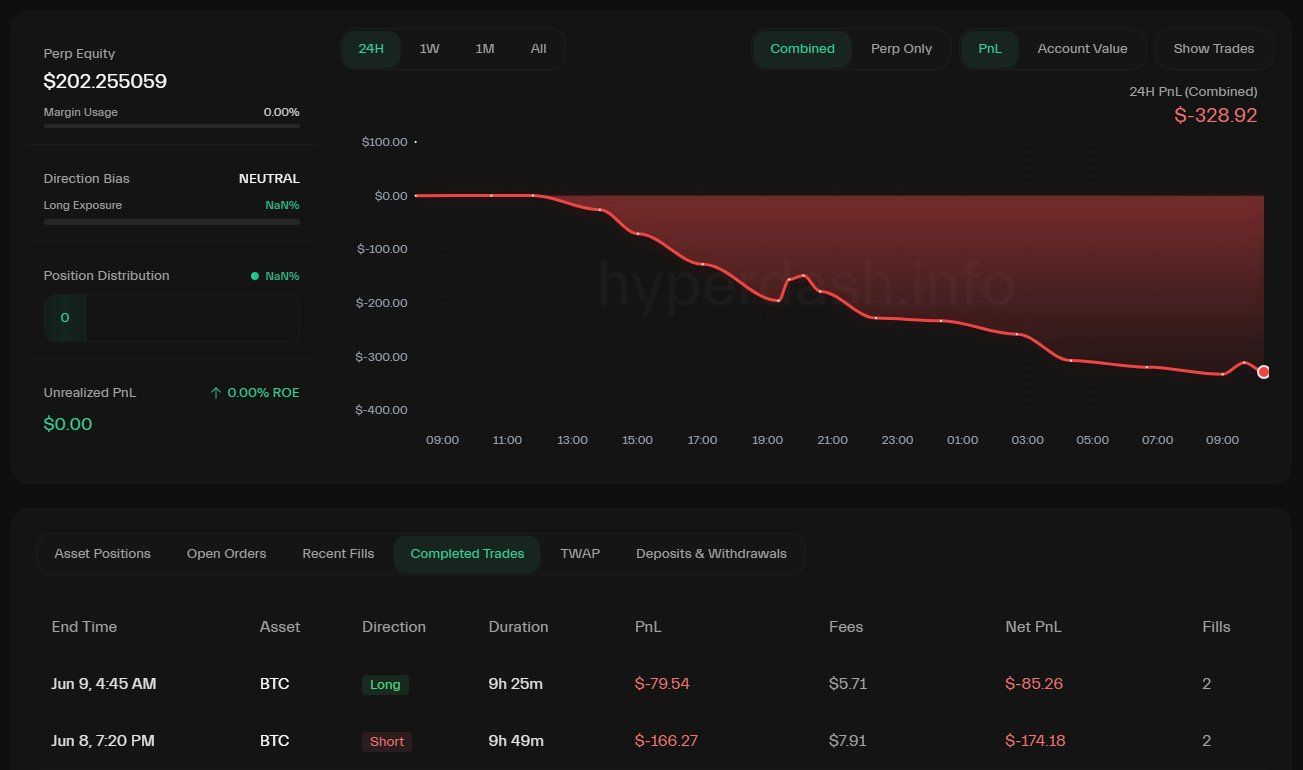
Task: Select the Combined view option
Action: click(x=802, y=49)
